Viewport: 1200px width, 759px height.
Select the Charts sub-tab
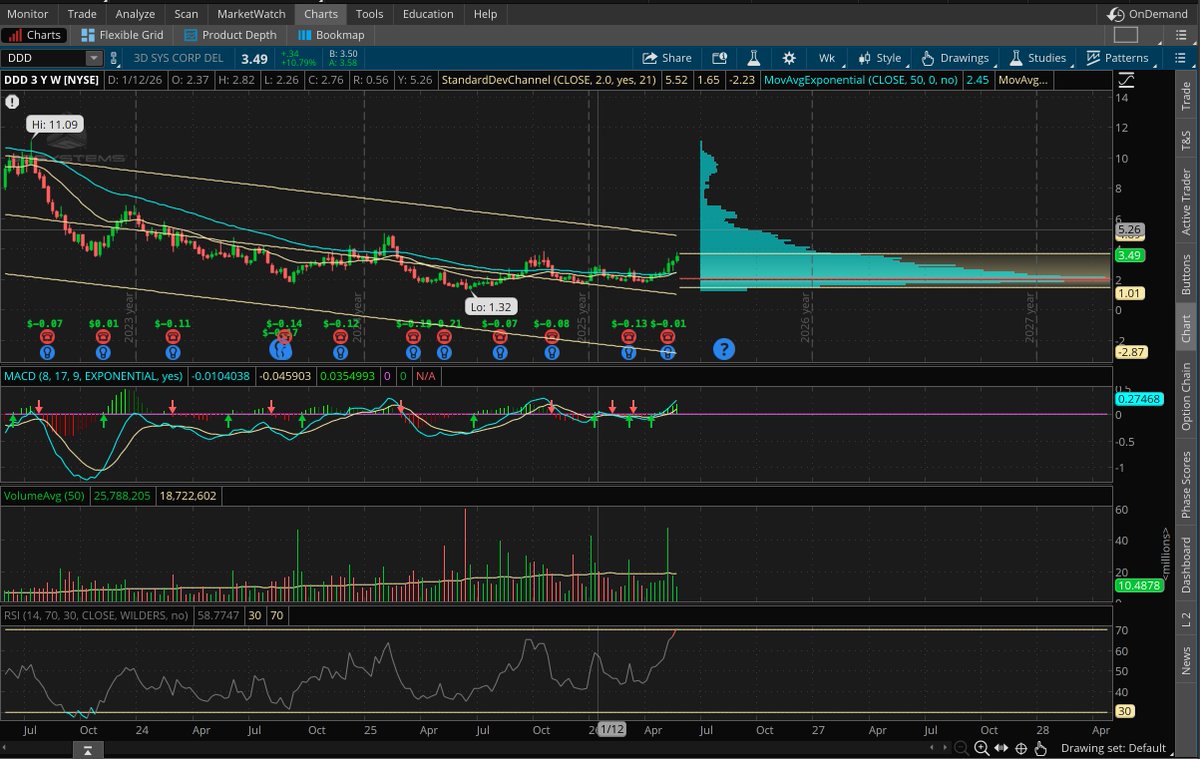(x=35, y=35)
